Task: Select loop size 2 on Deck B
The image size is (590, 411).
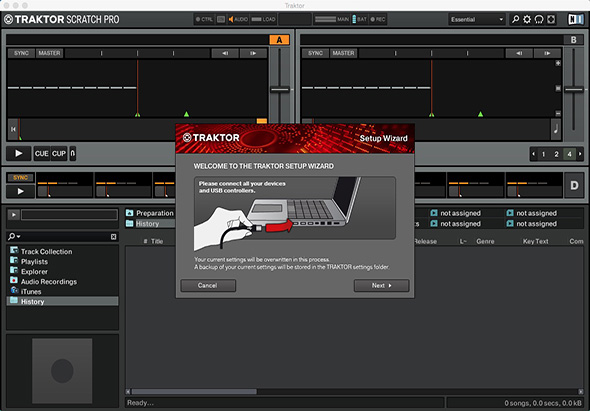Action: [x=556, y=154]
